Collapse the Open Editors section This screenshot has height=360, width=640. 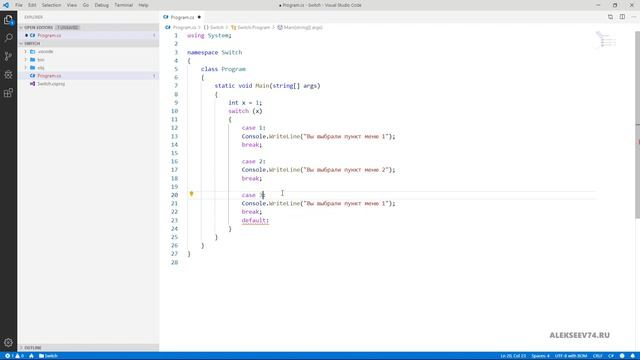(21, 27)
